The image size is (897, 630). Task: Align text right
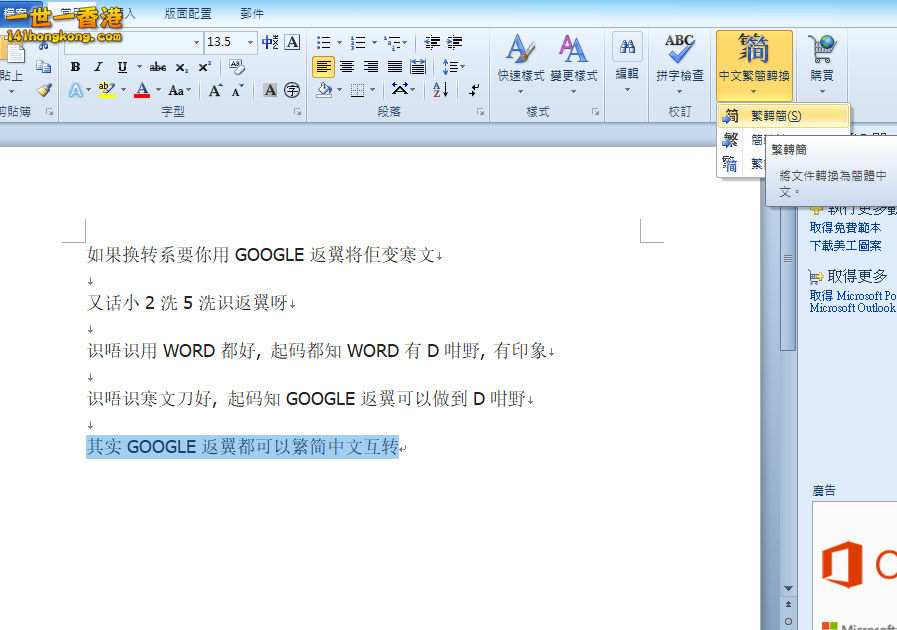point(371,67)
